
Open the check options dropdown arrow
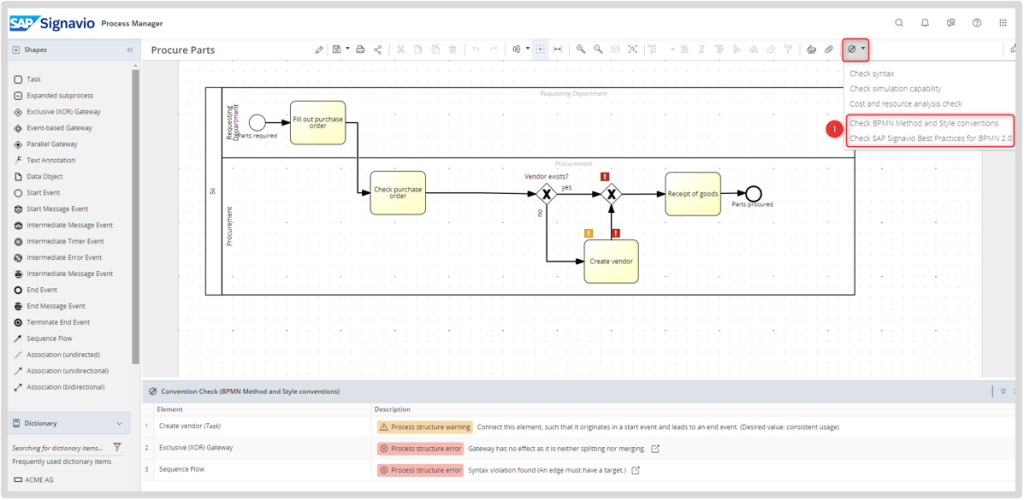pyautogui.click(x=863, y=49)
